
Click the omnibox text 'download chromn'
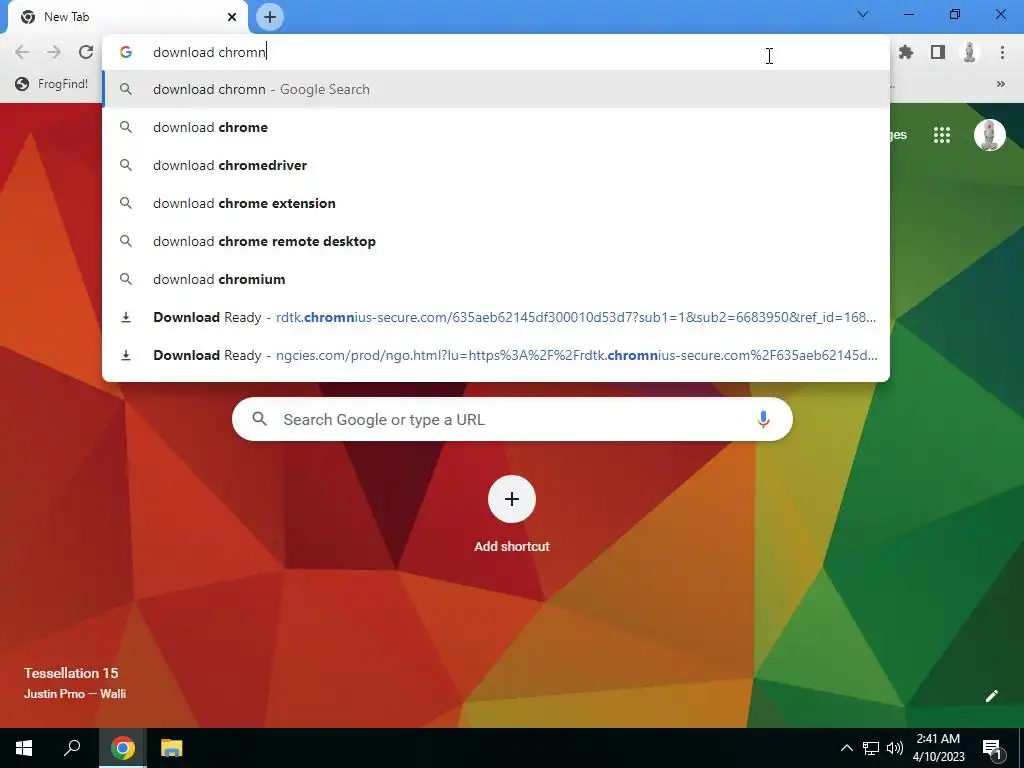209,52
